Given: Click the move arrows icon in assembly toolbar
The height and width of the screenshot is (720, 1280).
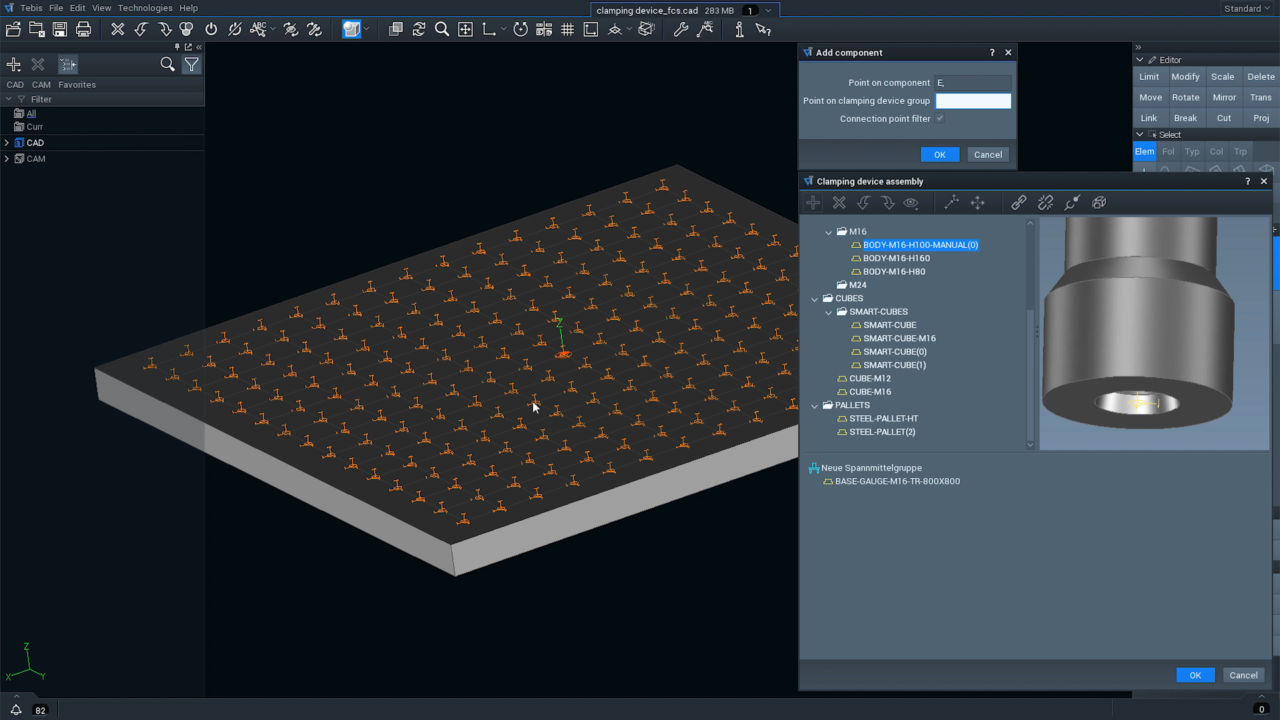Looking at the screenshot, I should click(x=978, y=203).
